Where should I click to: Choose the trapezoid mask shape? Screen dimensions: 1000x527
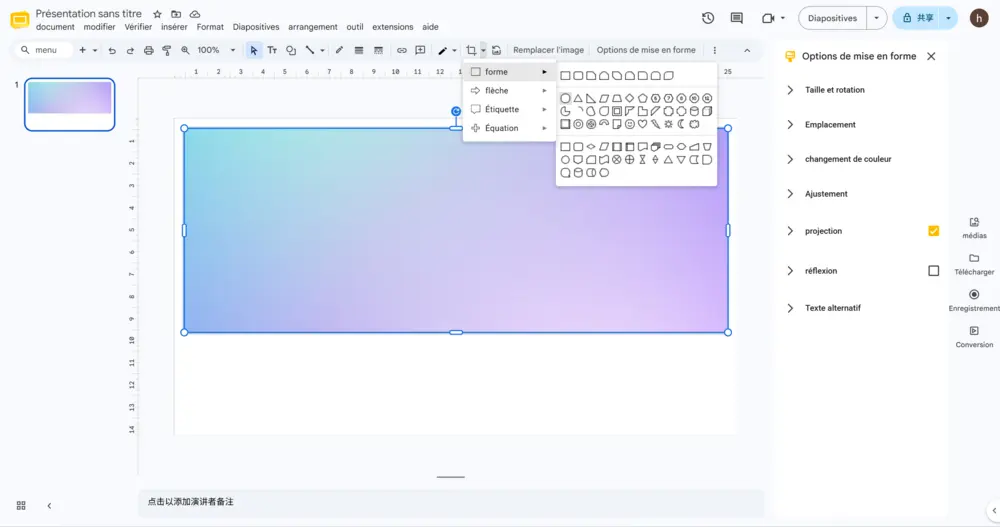[617, 98]
